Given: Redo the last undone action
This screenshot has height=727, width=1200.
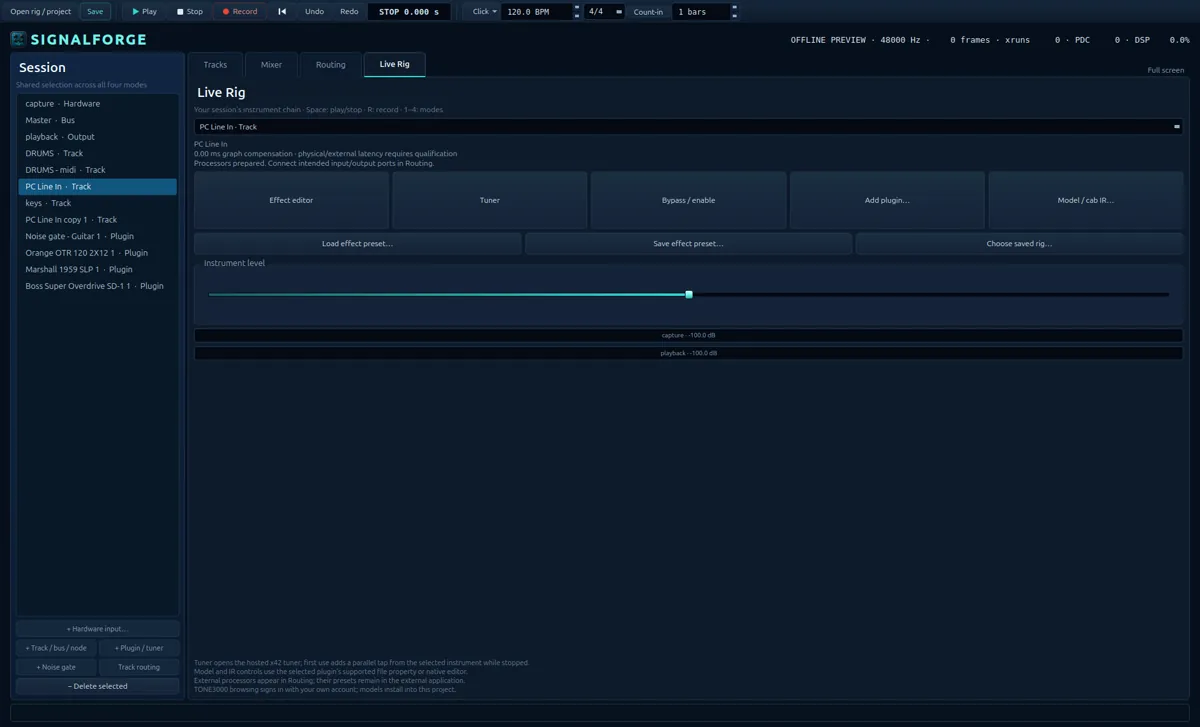Looking at the screenshot, I should pyautogui.click(x=349, y=12).
